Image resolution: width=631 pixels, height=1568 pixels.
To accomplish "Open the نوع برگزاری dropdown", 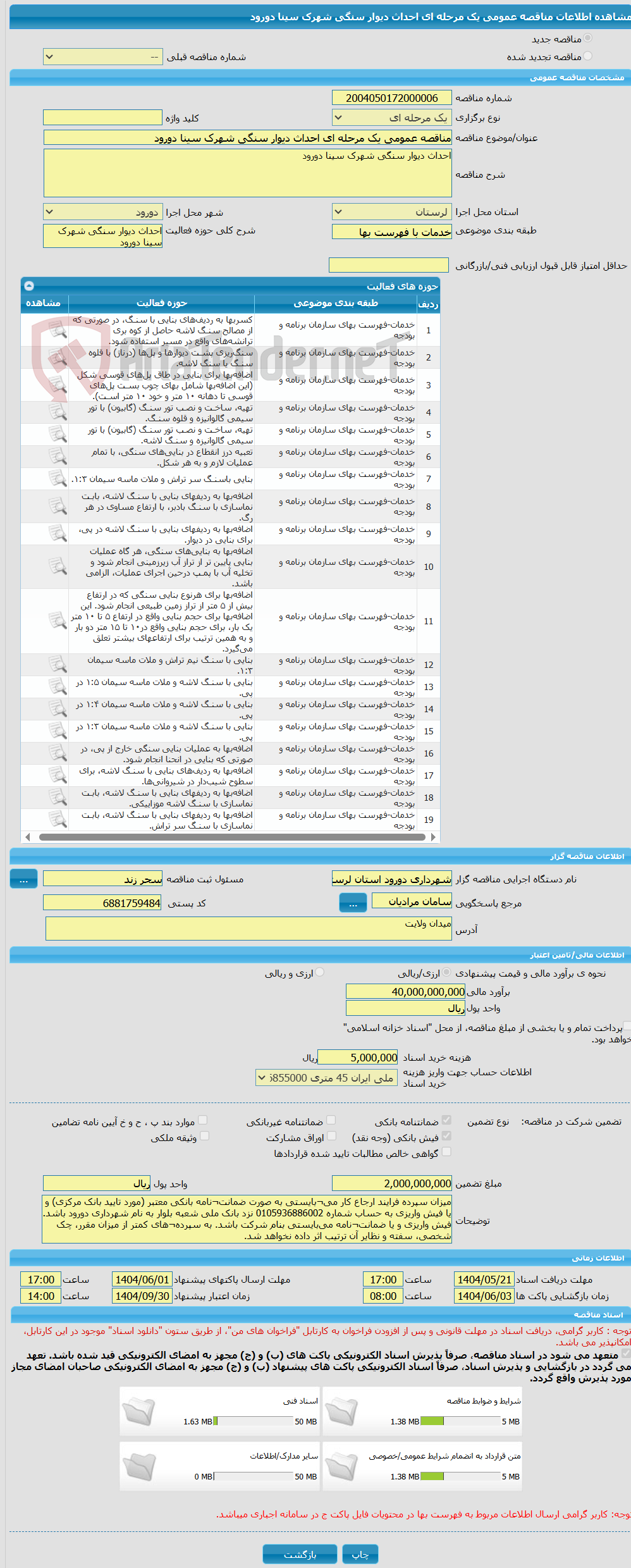I will click(x=392, y=118).
